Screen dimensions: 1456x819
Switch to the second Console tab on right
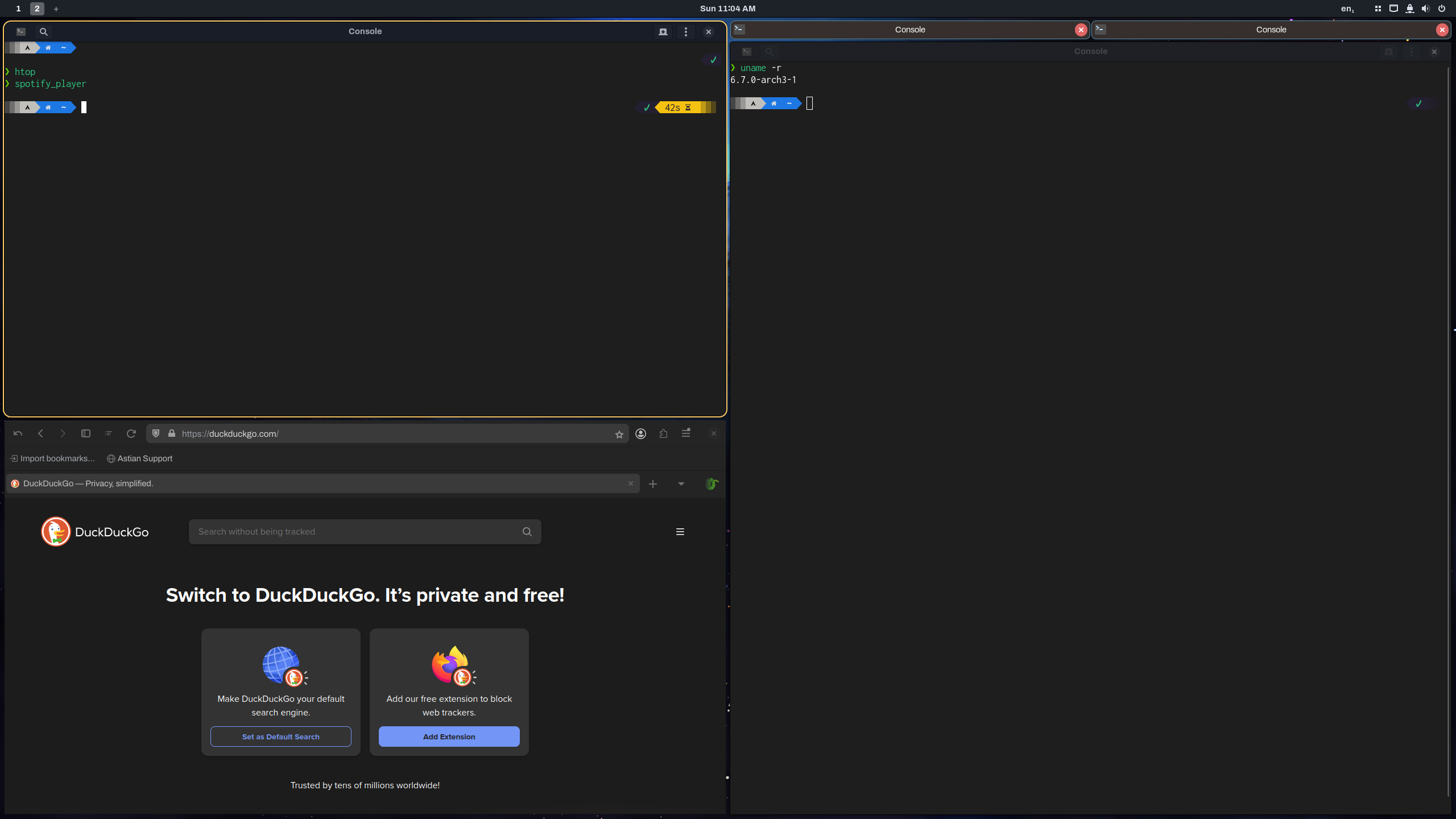pyautogui.click(x=1271, y=30)
